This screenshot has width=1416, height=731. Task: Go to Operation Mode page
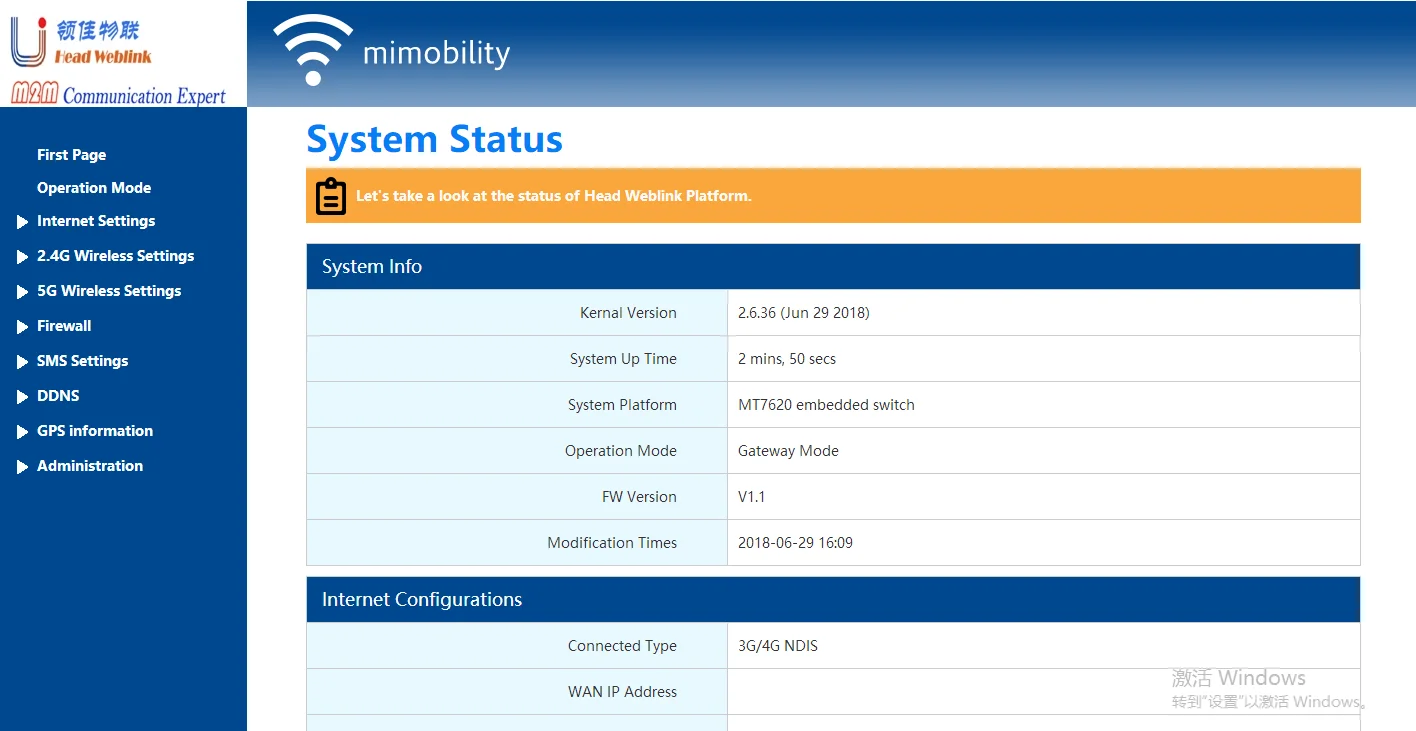(x=94, y=188)
